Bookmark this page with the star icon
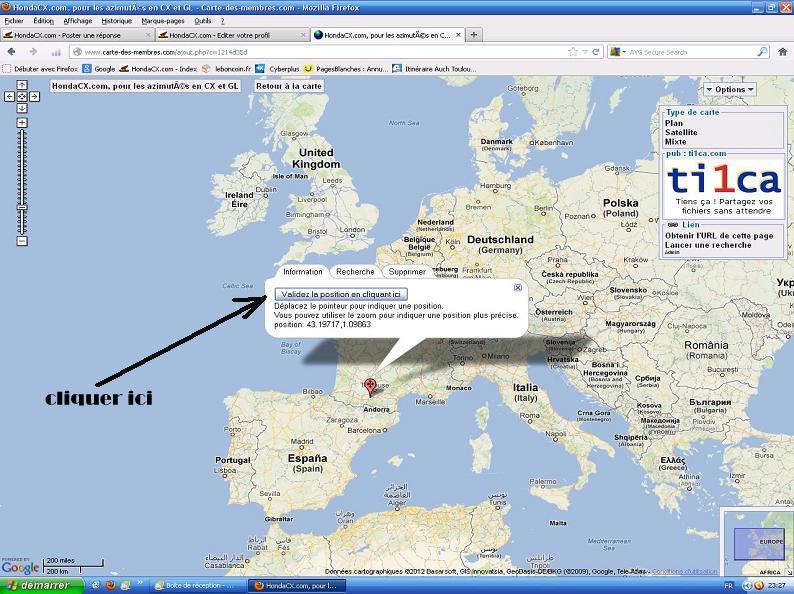Viewport: 794px width, 594px height. [573, 52]
